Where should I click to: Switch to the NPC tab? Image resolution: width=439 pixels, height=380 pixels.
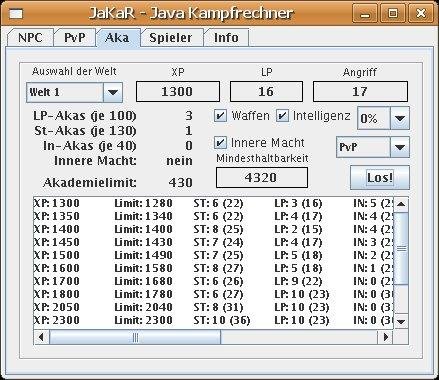[x=30, y=38]
